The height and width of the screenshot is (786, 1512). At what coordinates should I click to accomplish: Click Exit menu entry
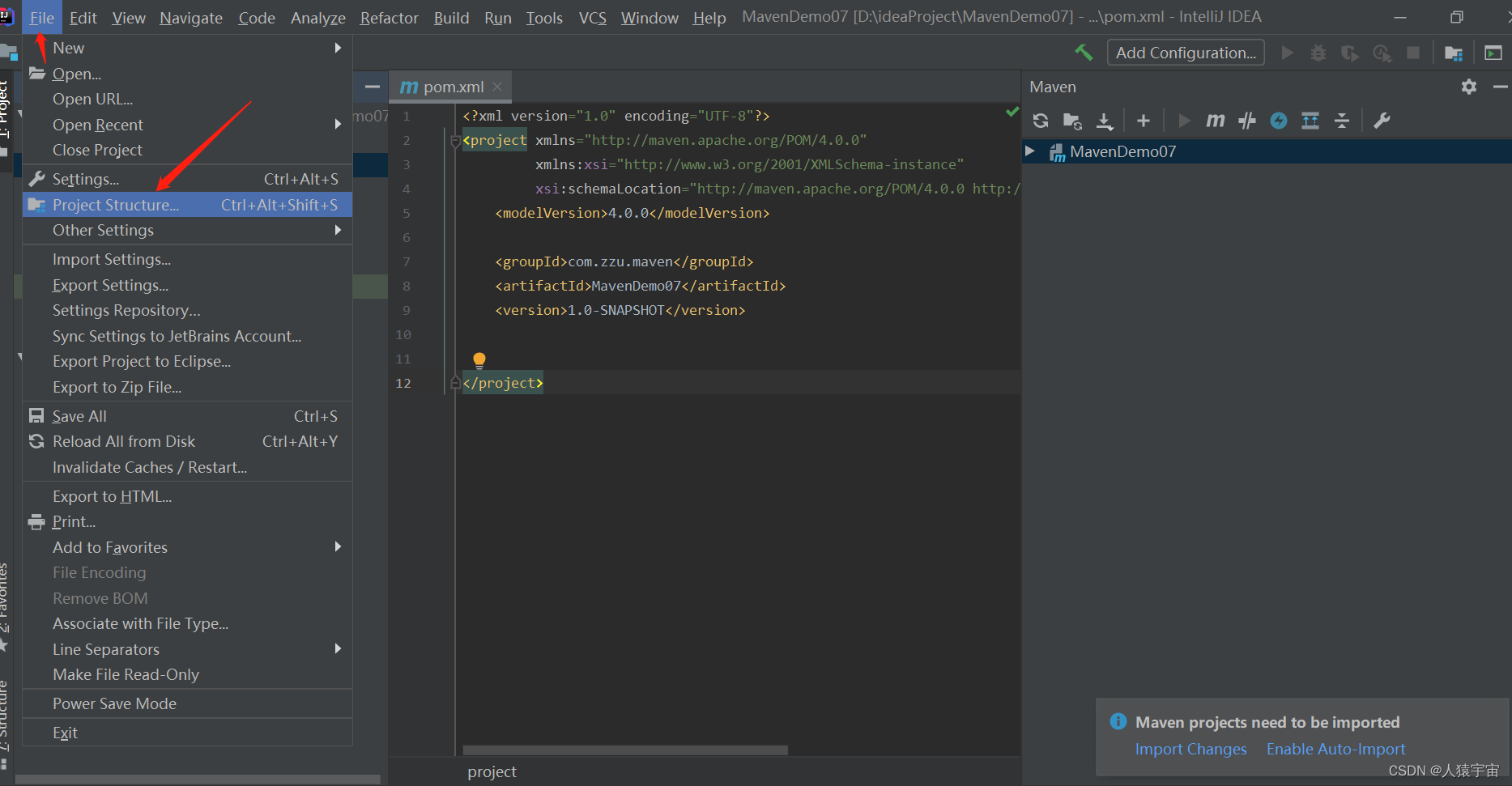point(187,733)
